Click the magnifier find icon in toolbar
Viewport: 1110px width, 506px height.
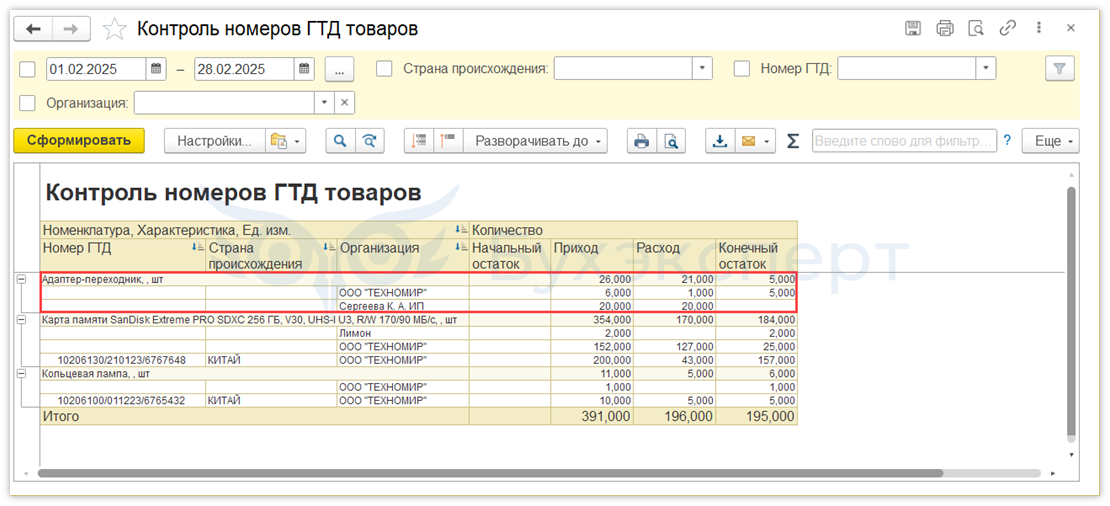(x=341, y=141)
